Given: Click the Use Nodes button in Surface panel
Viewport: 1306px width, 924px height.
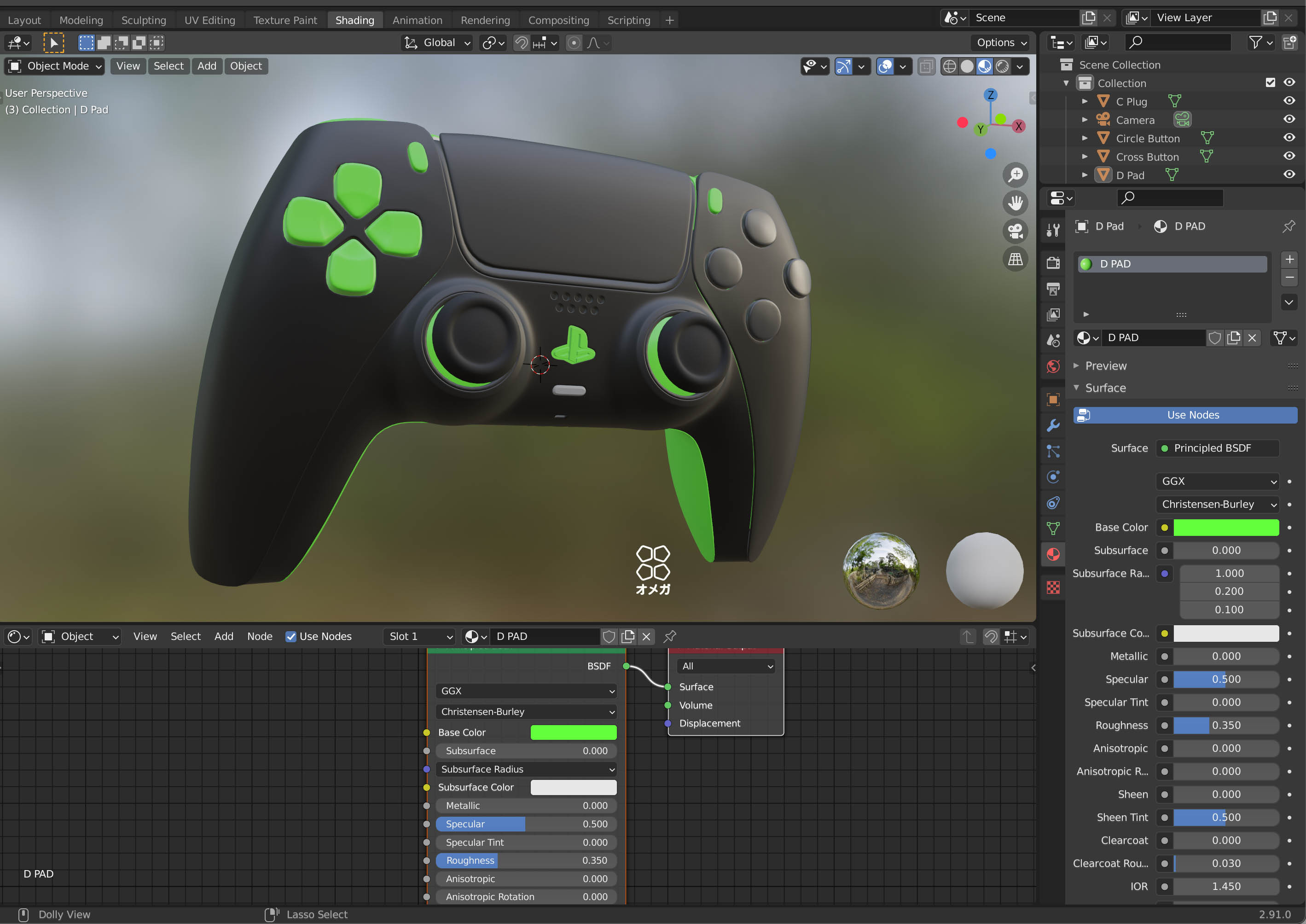Looking at the screenshot, I should (x=1185, y=415).
